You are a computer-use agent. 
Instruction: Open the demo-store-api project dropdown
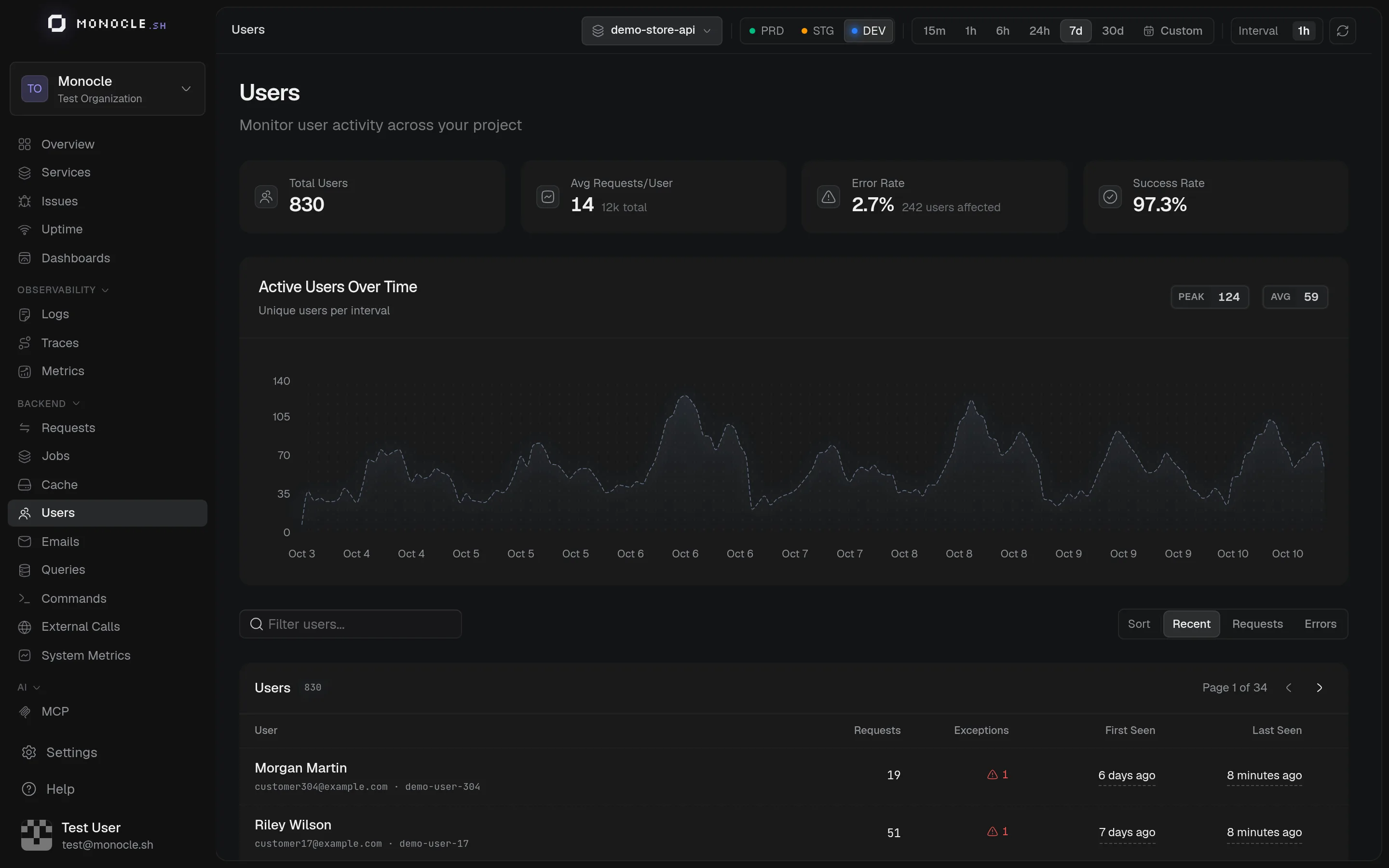tap(652, 30)
